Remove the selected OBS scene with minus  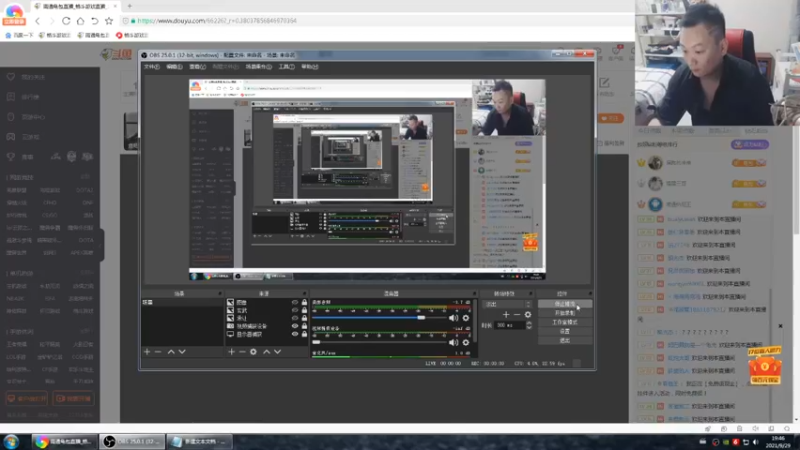coord(158,352)
